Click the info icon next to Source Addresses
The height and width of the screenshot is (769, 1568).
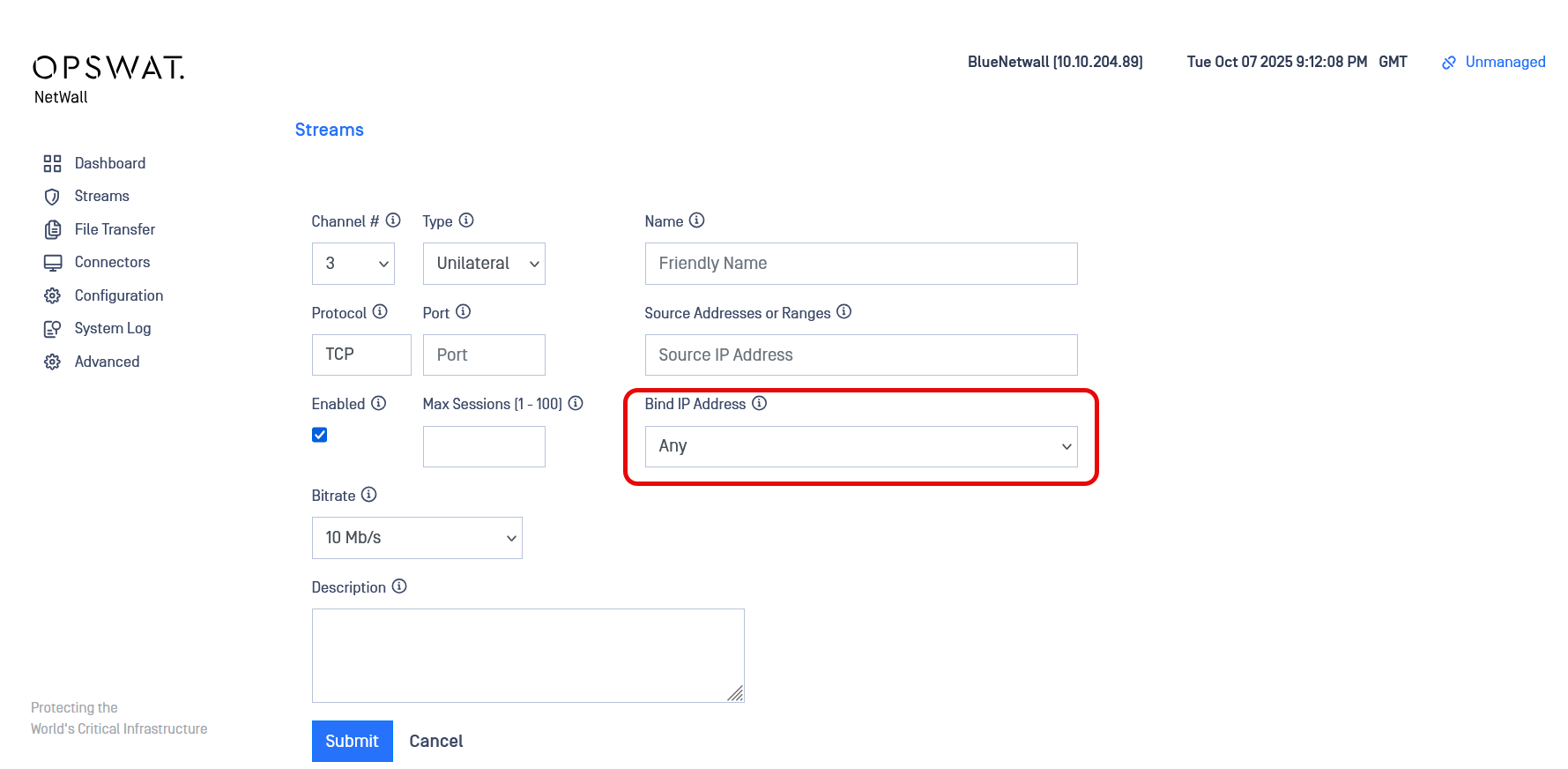coord(843,311)
